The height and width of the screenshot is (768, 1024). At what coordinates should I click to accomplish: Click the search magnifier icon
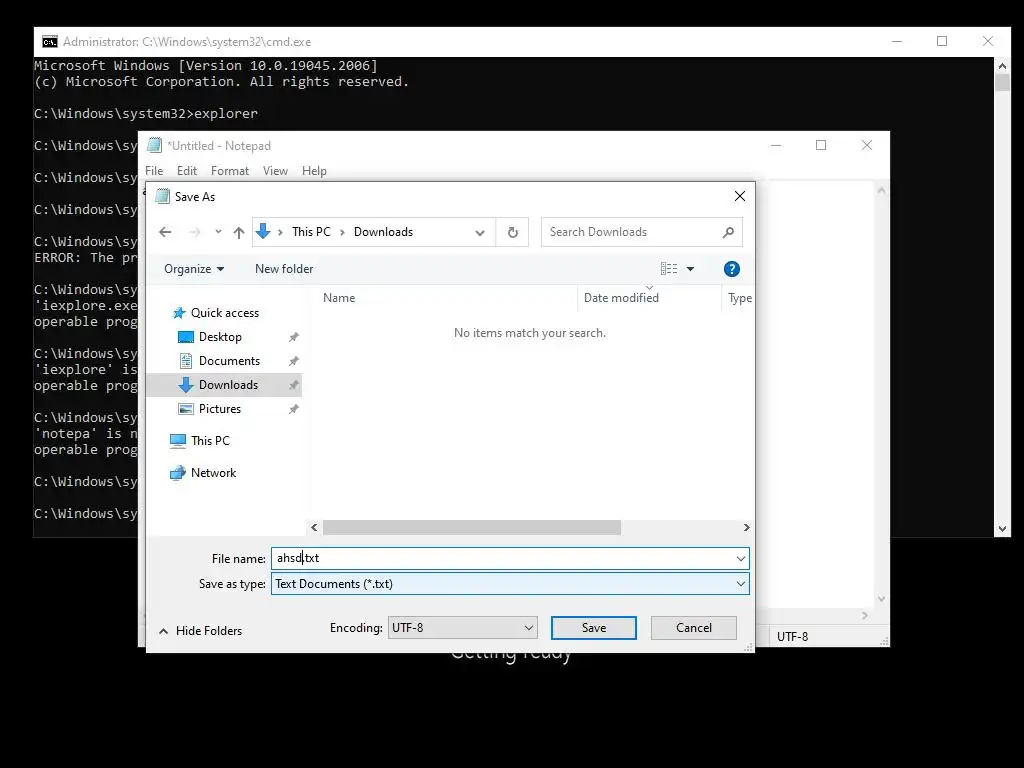click(x=728, y=232)
